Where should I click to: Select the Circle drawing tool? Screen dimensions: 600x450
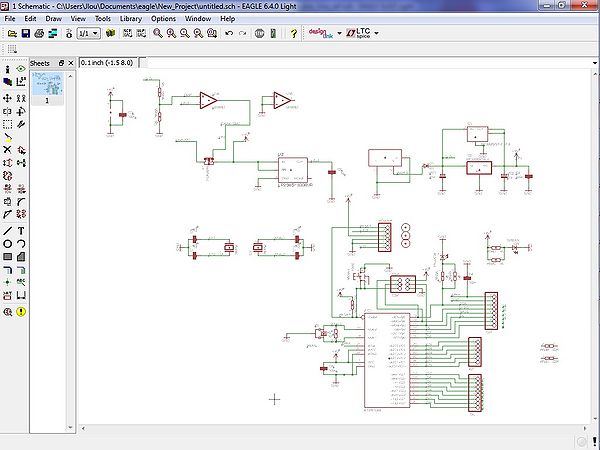click(x=8, y=243)
